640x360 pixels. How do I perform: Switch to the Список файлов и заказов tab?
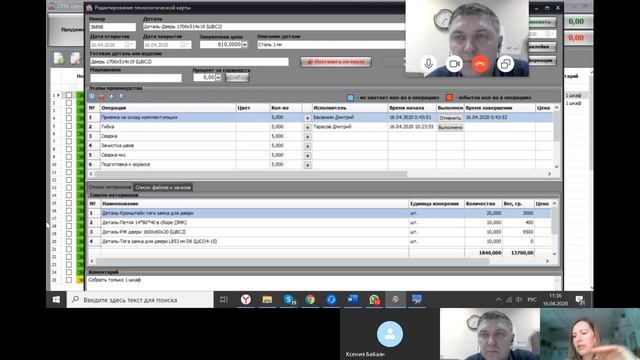point(163,187)
